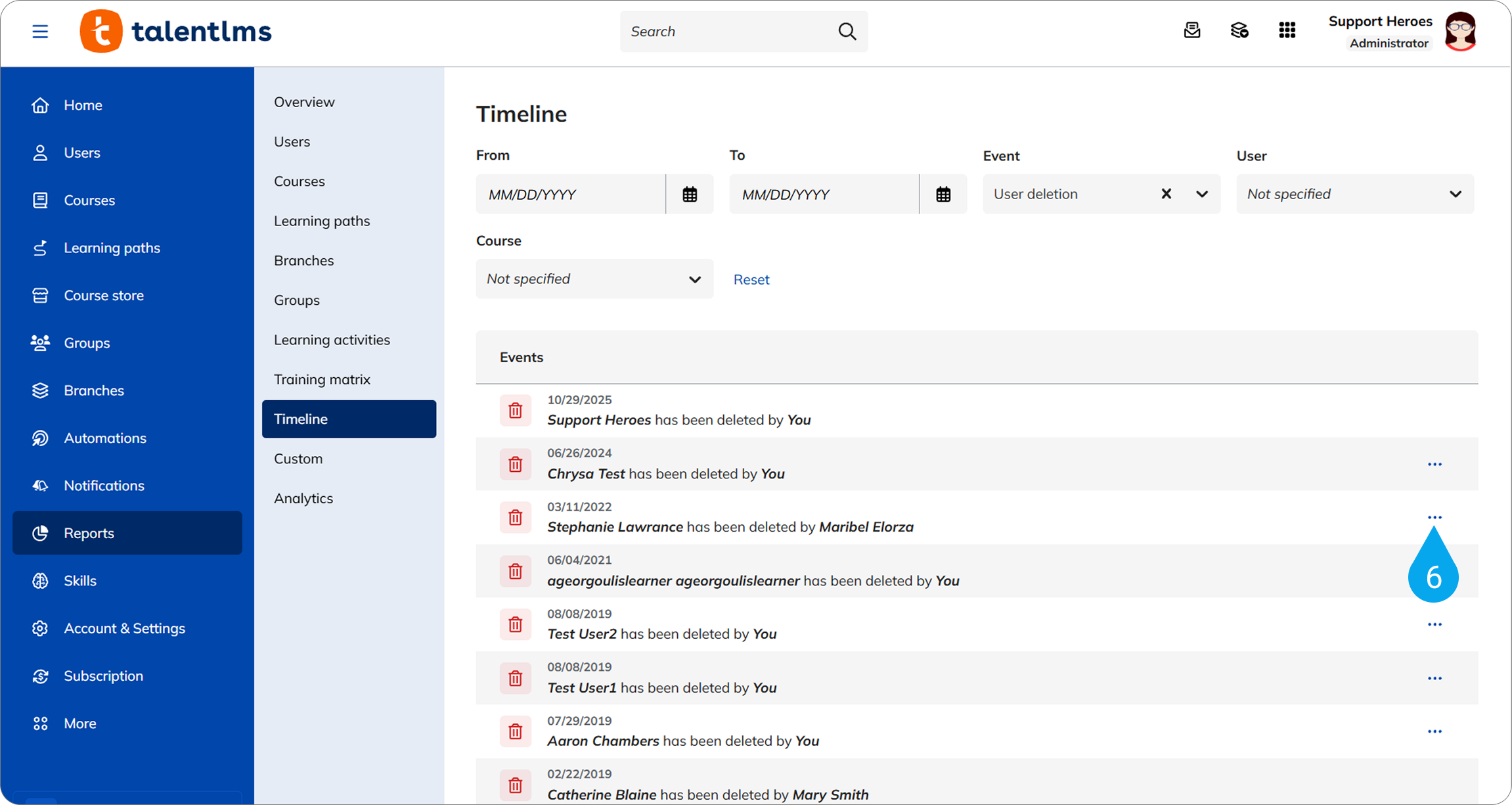The width and height of the screenshot is (1512, 805).
Task: Click trash icon on Chrysa Test event
Action: [x=516, y=465]
